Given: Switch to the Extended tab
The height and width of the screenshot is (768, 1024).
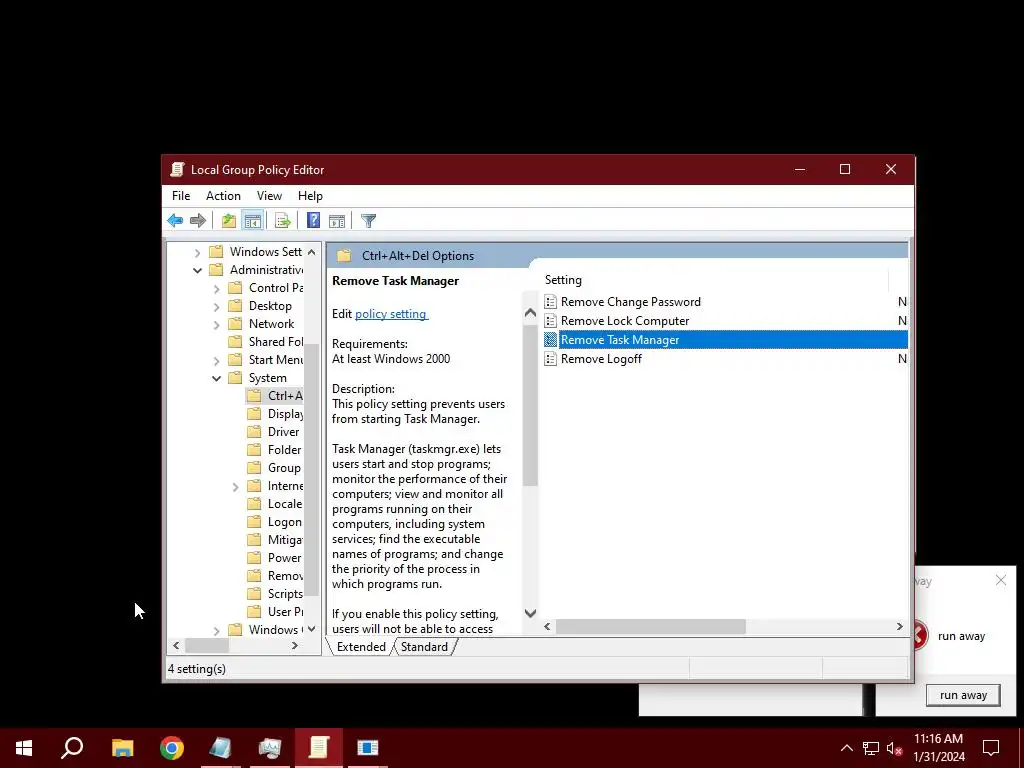Looking at the screenshot, I should click(360, 647).
